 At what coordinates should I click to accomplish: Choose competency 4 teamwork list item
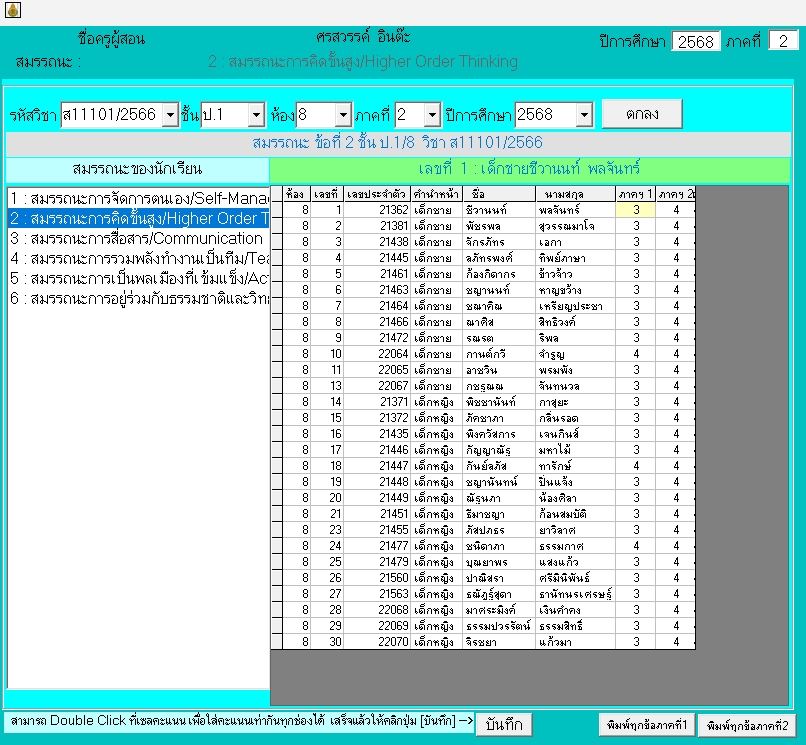point(138,258)
